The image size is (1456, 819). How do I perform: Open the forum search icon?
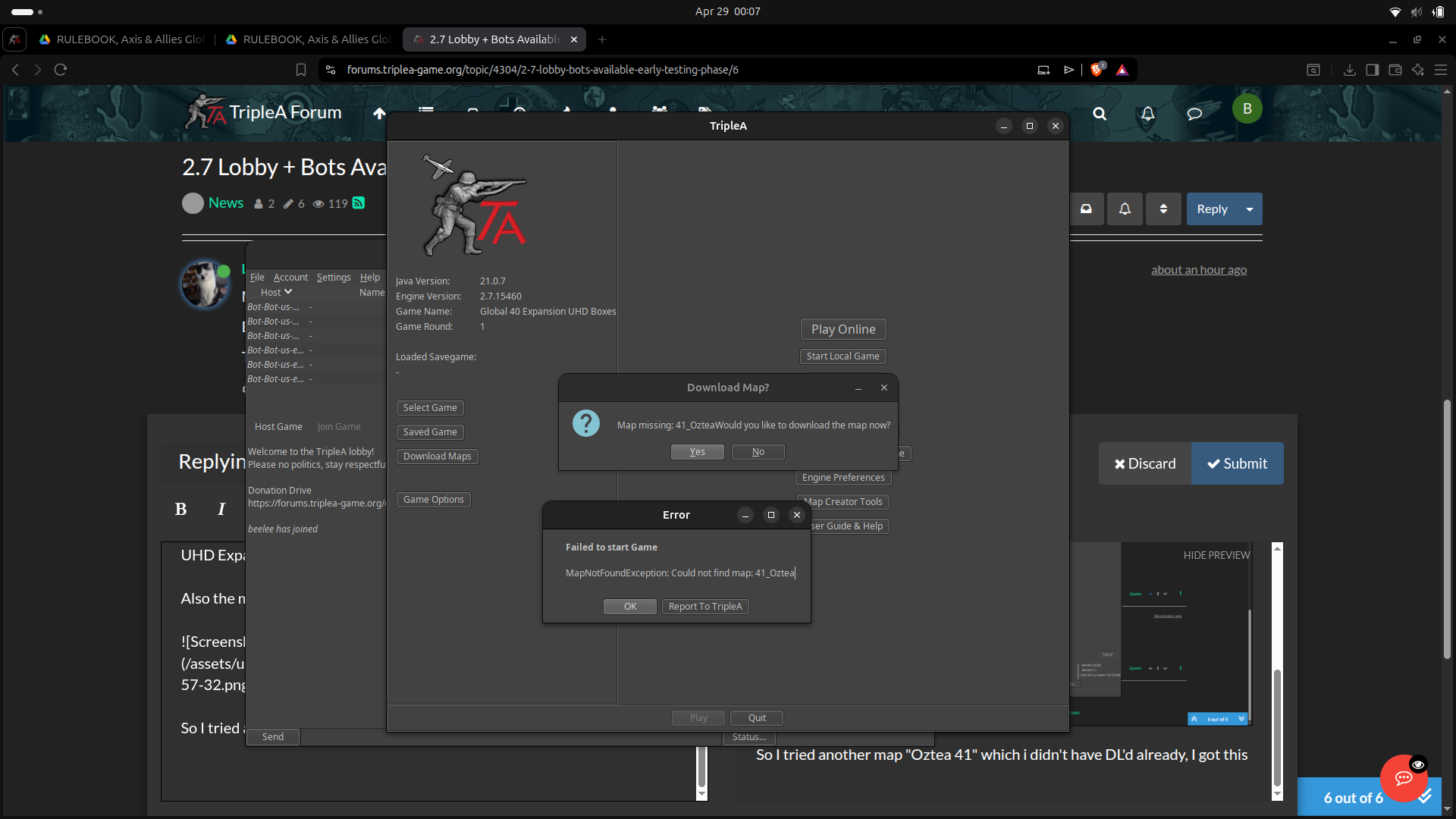click(1100, 114)
